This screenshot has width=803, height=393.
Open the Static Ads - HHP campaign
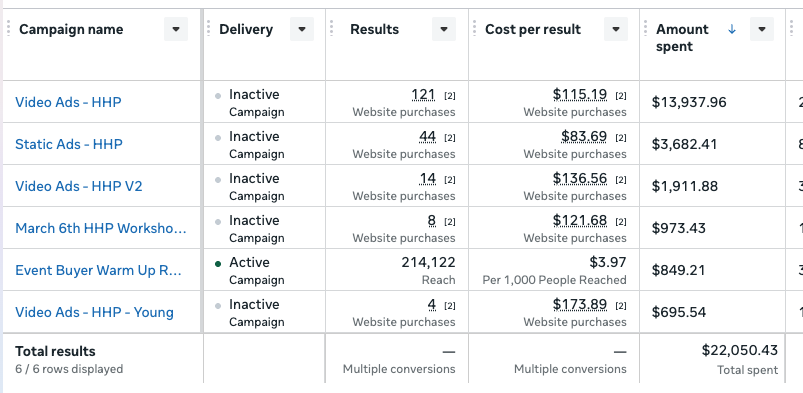pyautogui.click(x=69, y=144)
